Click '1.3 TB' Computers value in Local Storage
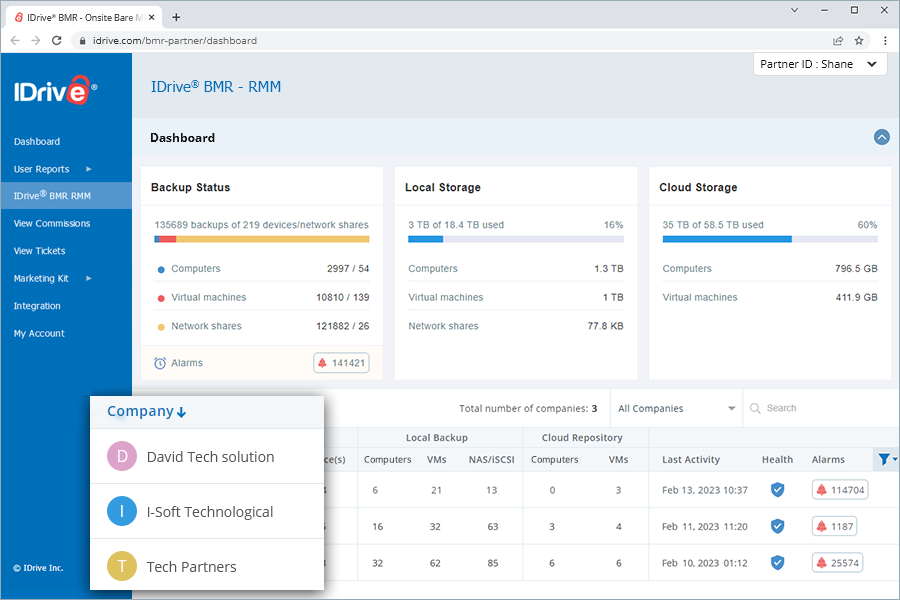900x600 pixels. coord(609,268)
